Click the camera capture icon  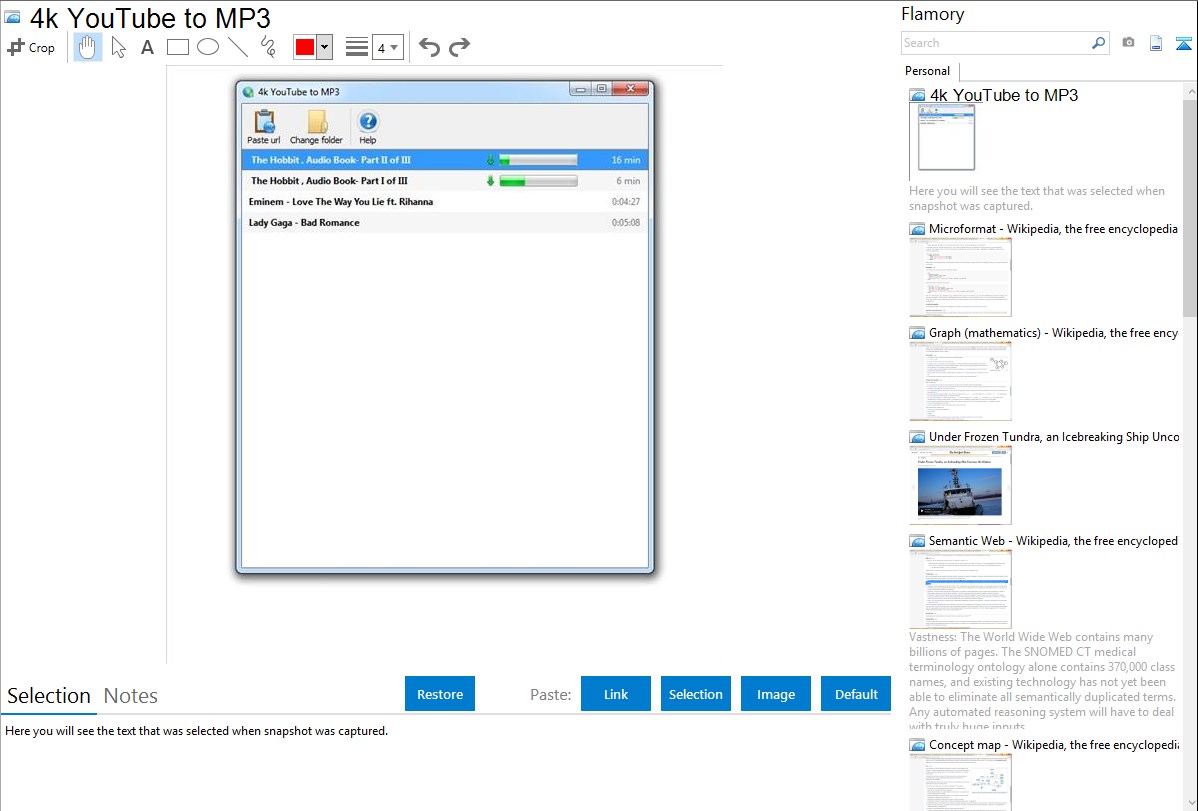point(1128,43)
